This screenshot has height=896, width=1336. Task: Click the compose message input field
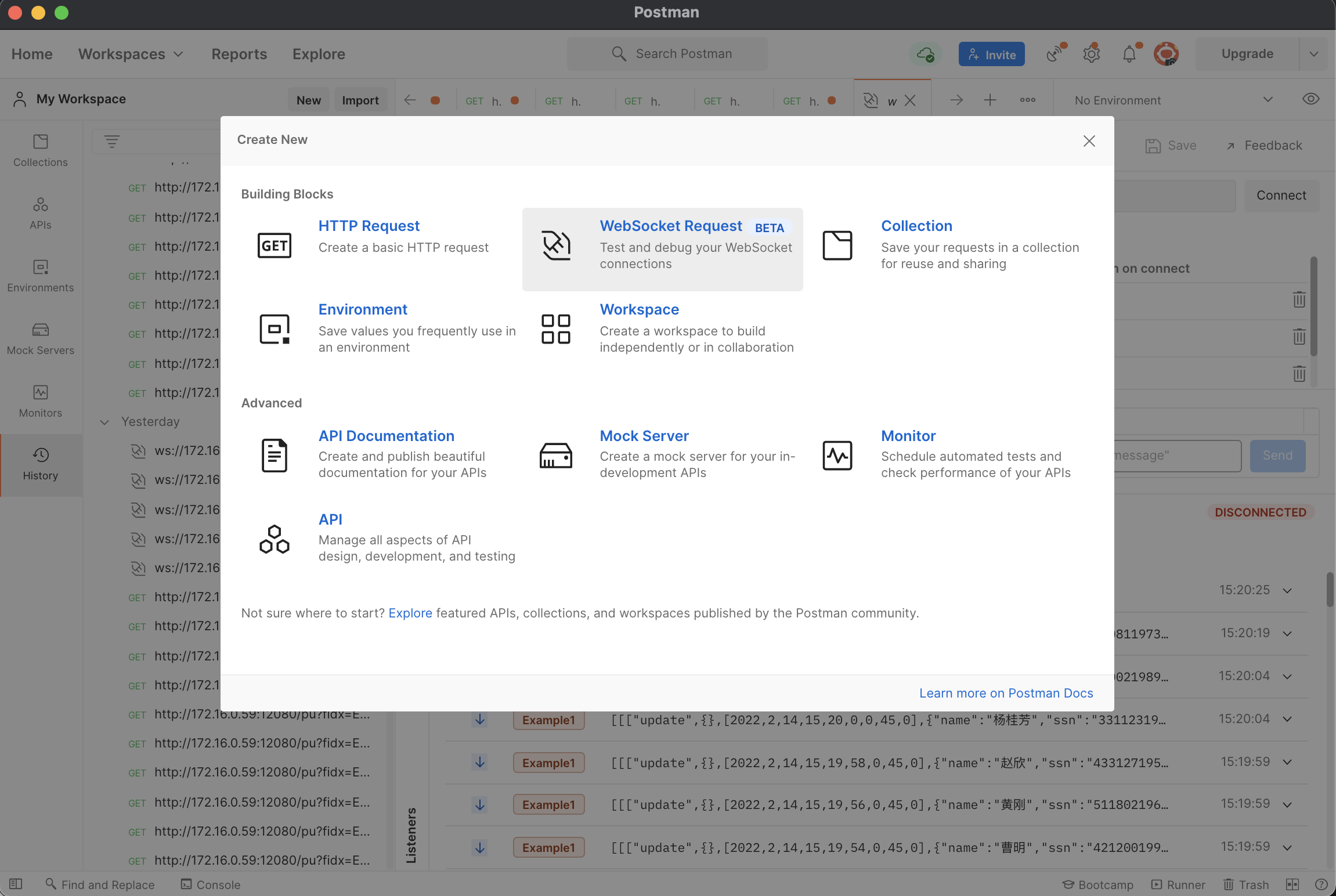coord(1178,456)
